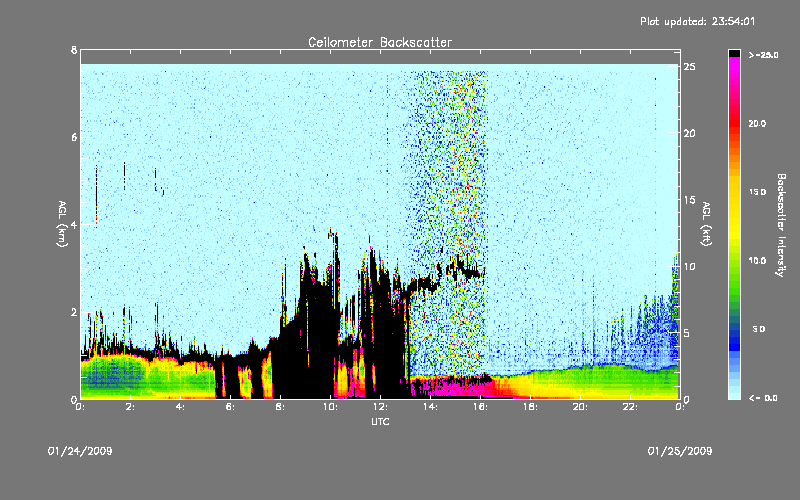Click the 'Ceilometer Backscatter' chart title
800x500 pixels.
[x=380, y=42]
